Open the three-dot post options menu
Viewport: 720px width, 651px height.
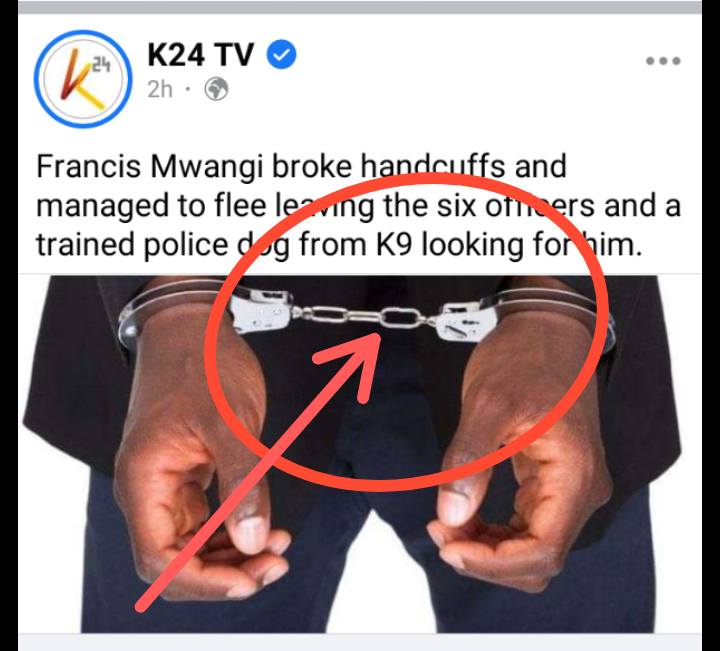point(663,61)
